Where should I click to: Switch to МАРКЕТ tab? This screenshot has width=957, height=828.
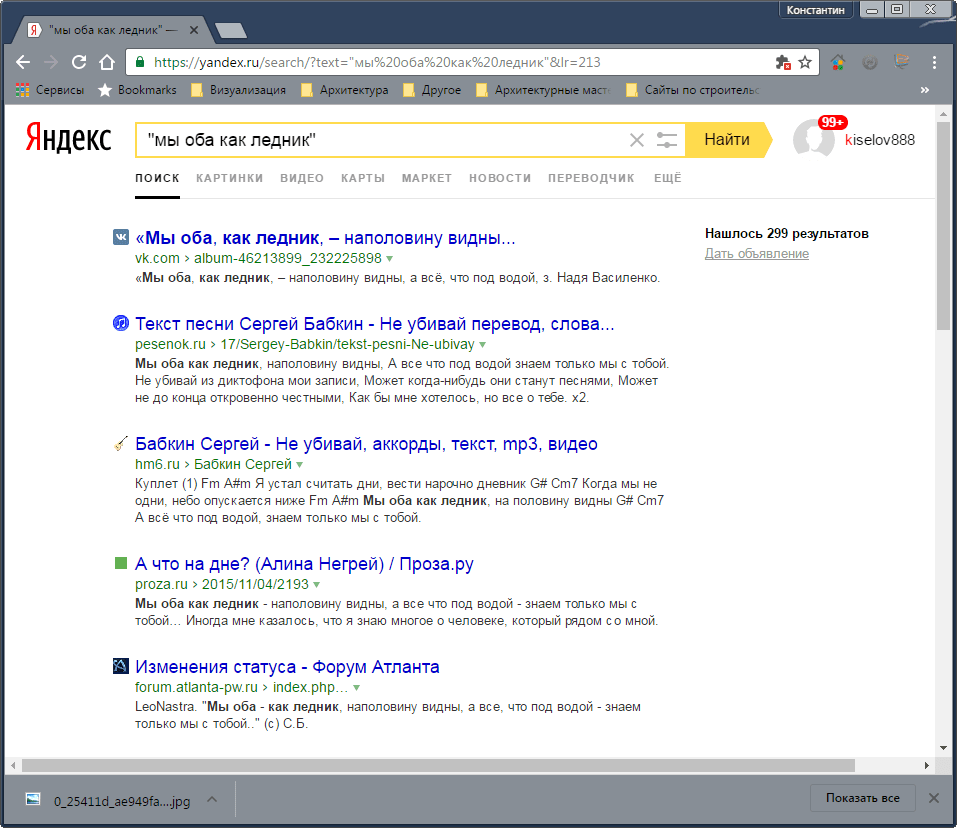click(427, 178)
